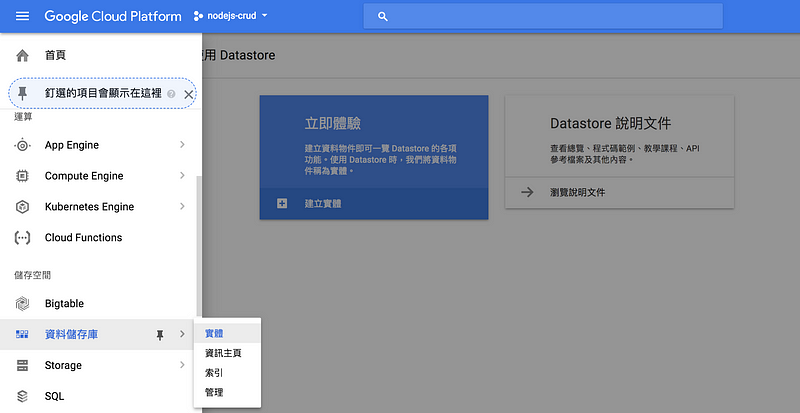Click the Datastore 說明文件 card heading

[611, 124]
